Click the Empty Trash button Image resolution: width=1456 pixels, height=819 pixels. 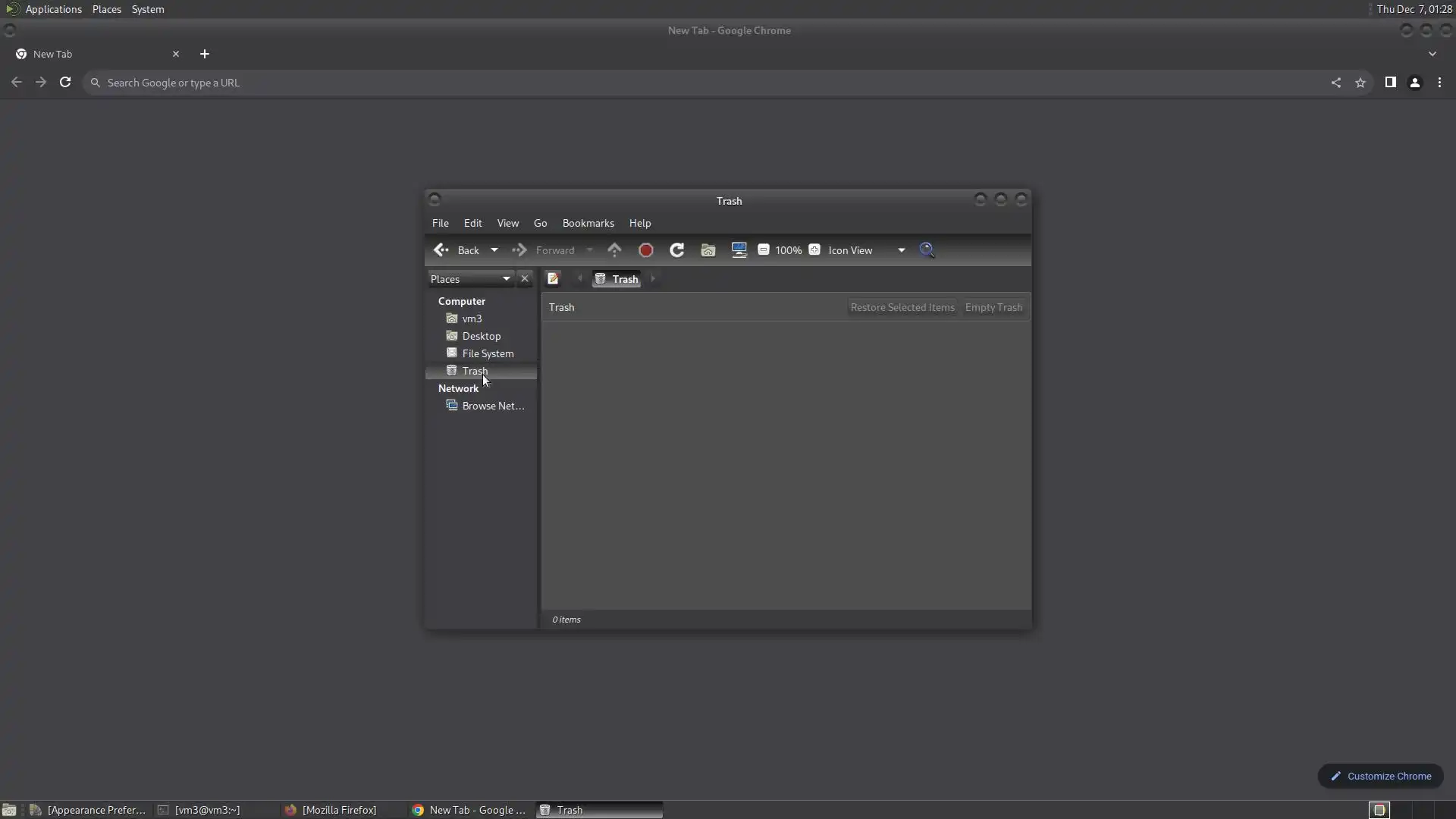tap(993, 307)
